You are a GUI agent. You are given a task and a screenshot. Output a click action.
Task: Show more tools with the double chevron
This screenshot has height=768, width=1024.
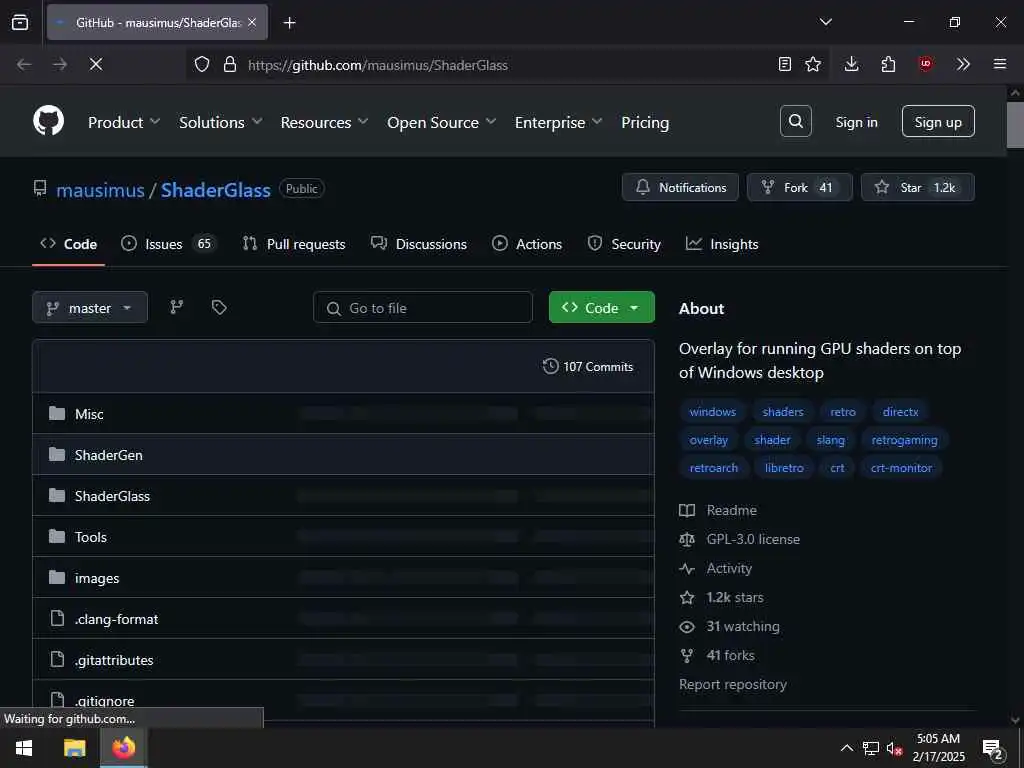963,64
